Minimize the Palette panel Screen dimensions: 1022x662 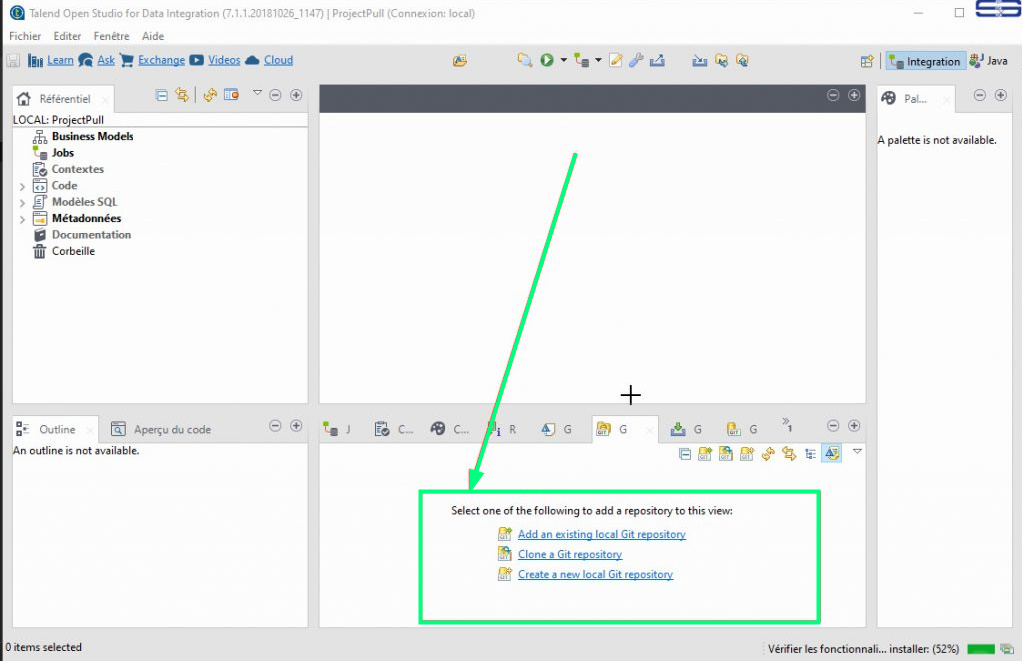coord(980,95)
